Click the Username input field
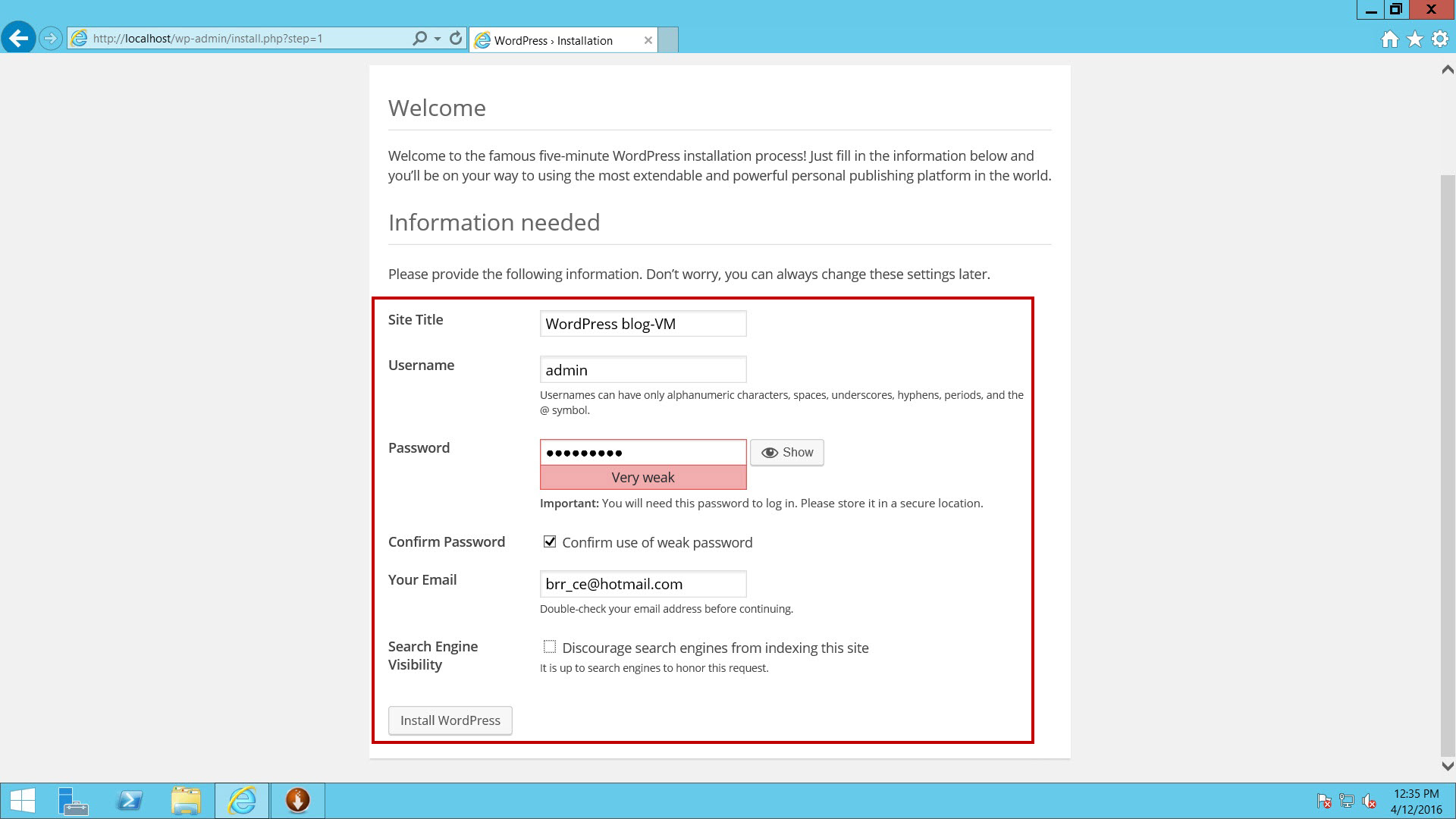This screenshot has width=1456, height=819. (x=643, y=369)
